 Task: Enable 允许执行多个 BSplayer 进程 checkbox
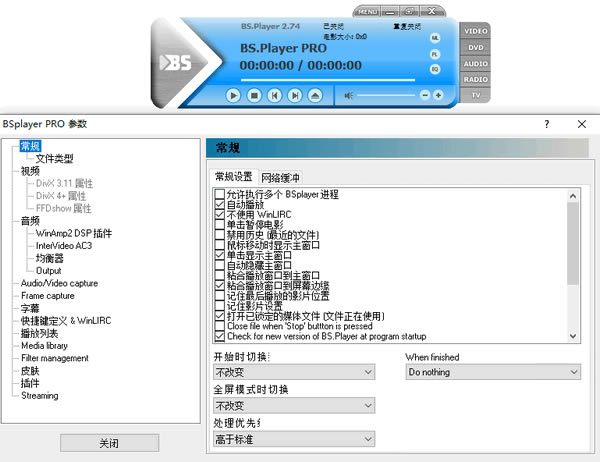point(220,193)
